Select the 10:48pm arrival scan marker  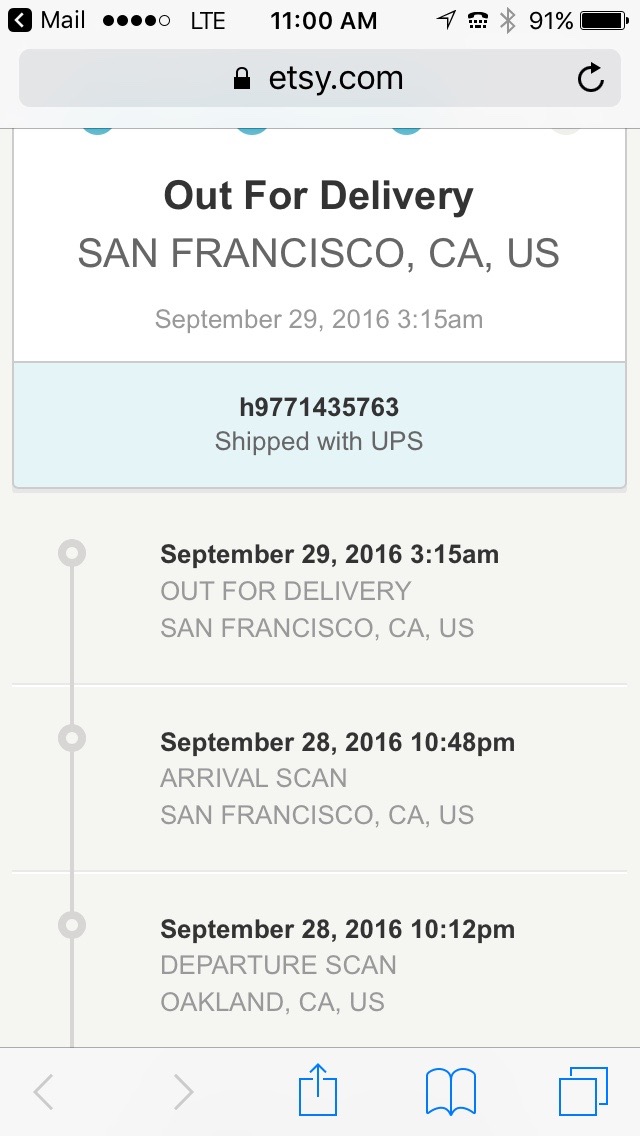(72, 739)
